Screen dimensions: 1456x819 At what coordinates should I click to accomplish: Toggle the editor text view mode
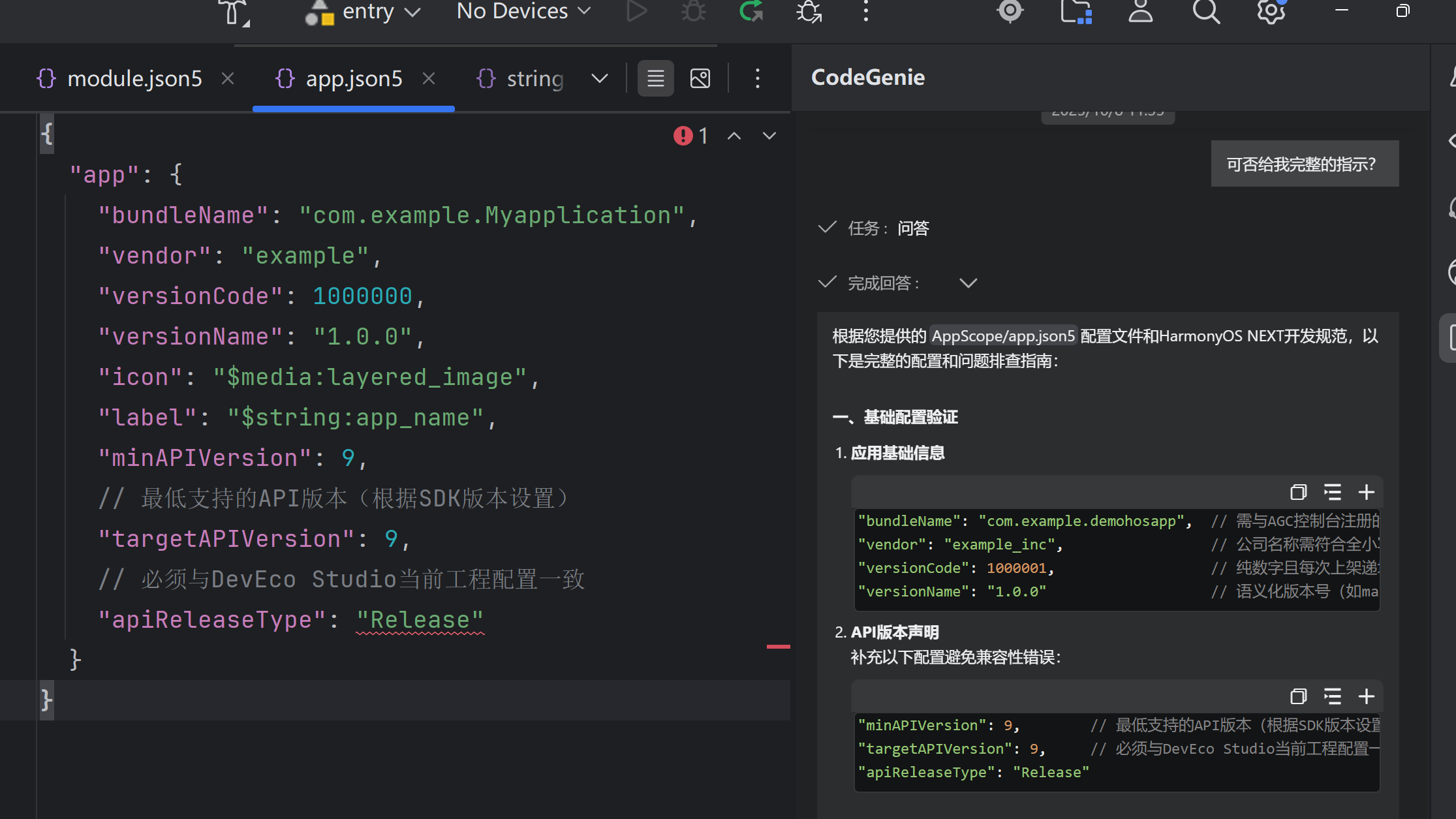(655, 79)
